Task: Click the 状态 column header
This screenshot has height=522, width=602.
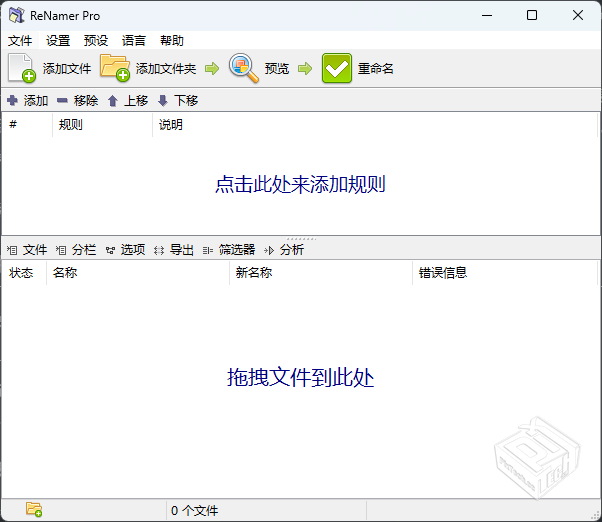Action: 25,273
